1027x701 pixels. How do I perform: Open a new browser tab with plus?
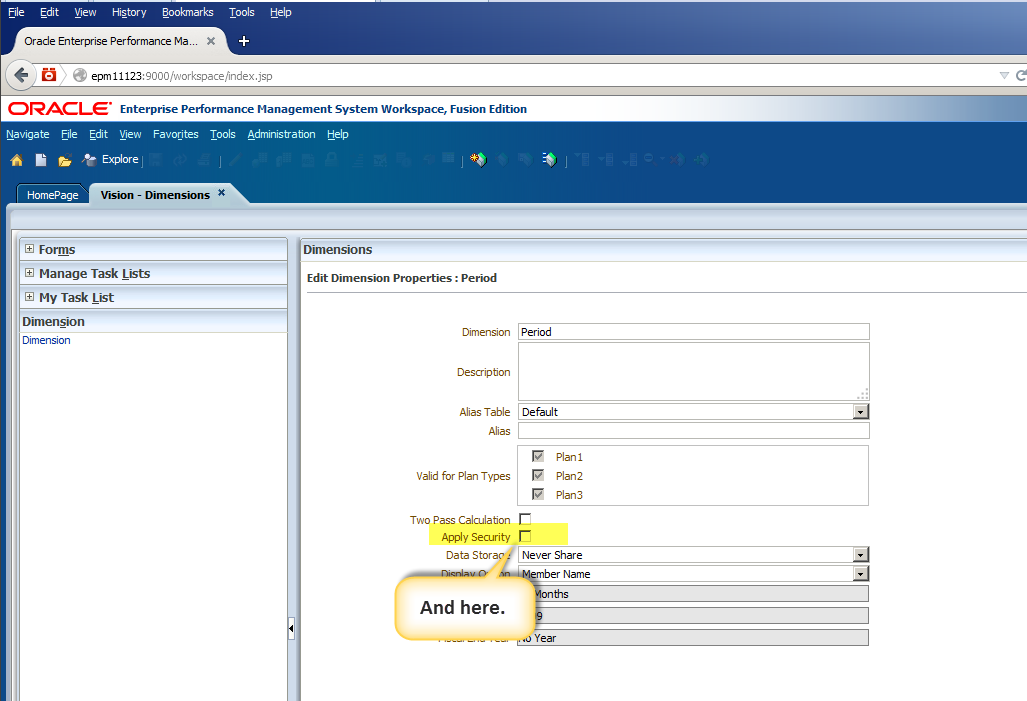[244, 41]
